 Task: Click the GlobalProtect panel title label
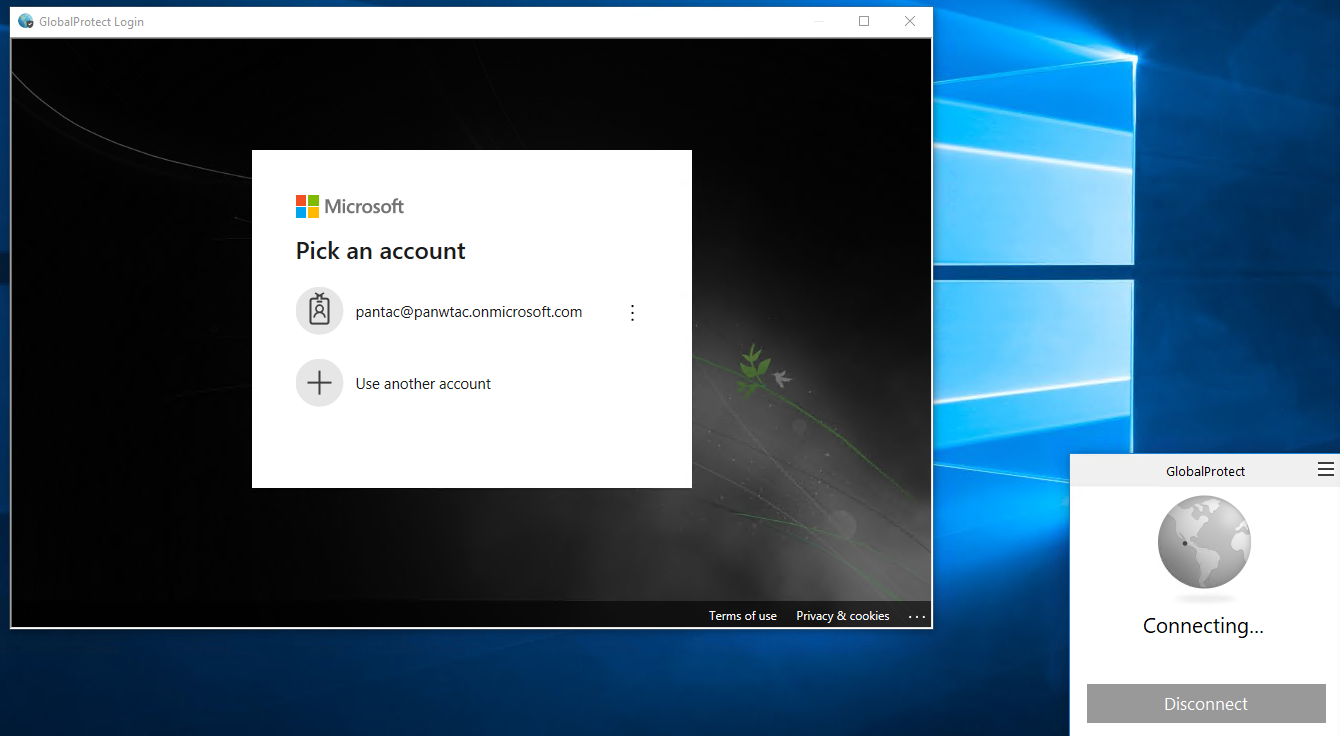[x=1204, y=470]
